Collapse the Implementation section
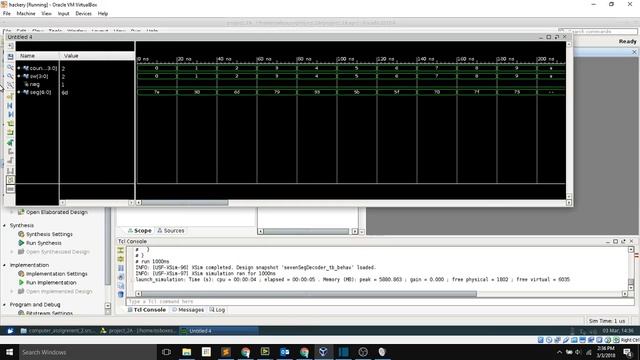The width and height of the screenshot is (640, 360). [x=4, y=265]
